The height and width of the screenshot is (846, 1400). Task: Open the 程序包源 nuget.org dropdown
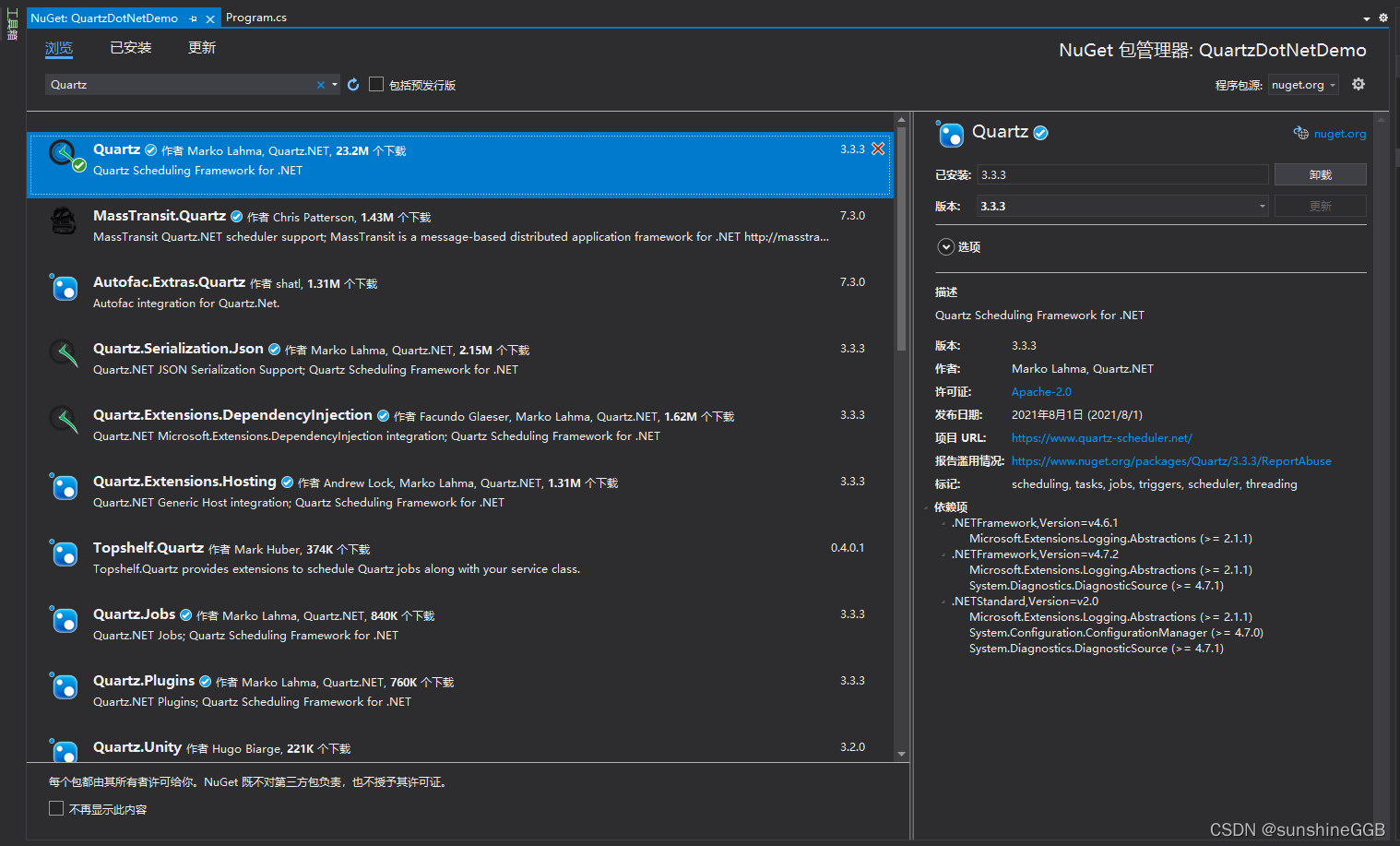(x=1302, y=85)
